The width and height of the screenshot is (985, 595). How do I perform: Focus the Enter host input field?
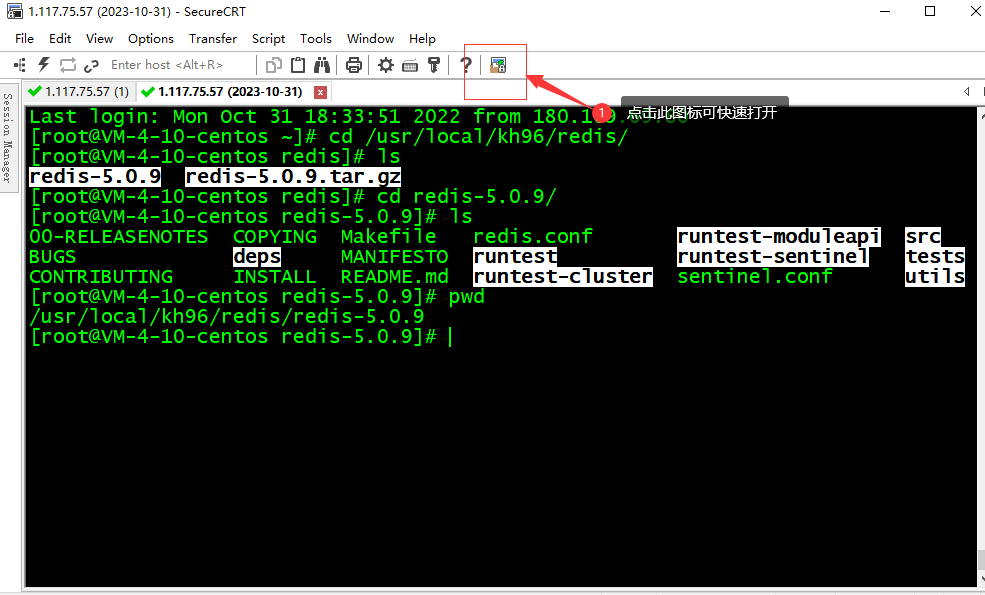pyautogui.click(x=181, y=65)
